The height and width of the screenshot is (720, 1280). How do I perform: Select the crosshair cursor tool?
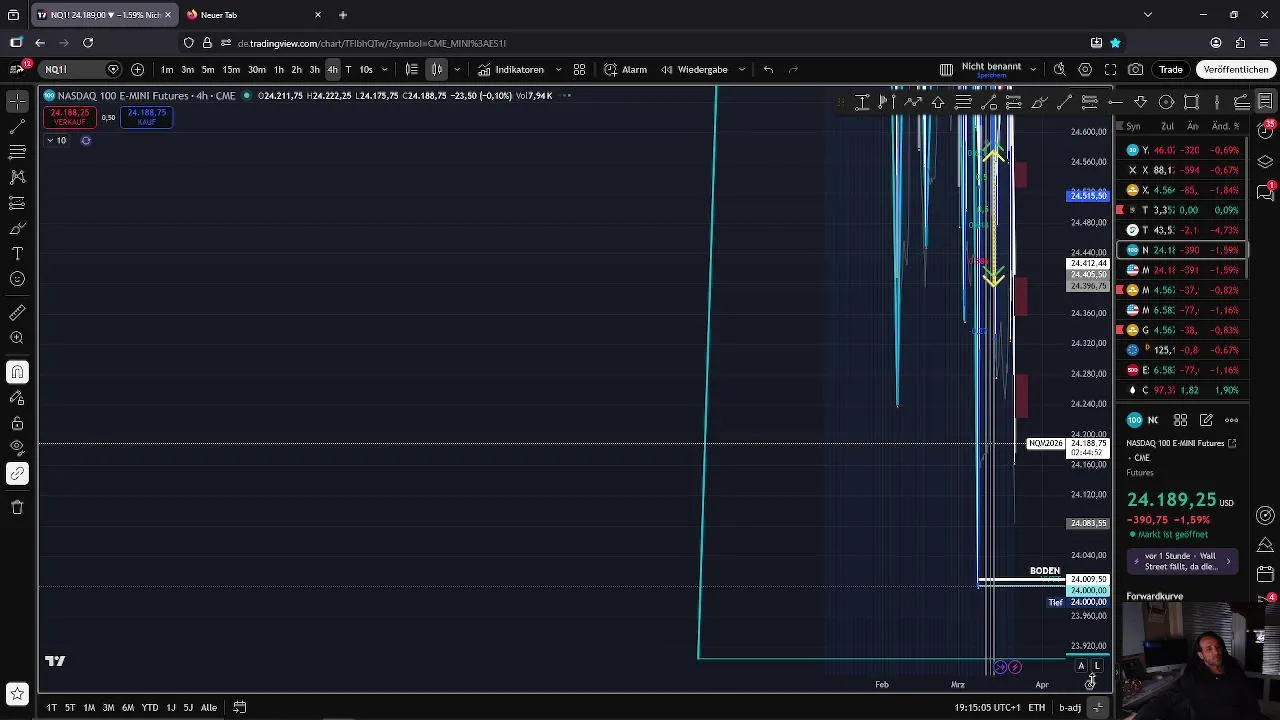[17, 102]
